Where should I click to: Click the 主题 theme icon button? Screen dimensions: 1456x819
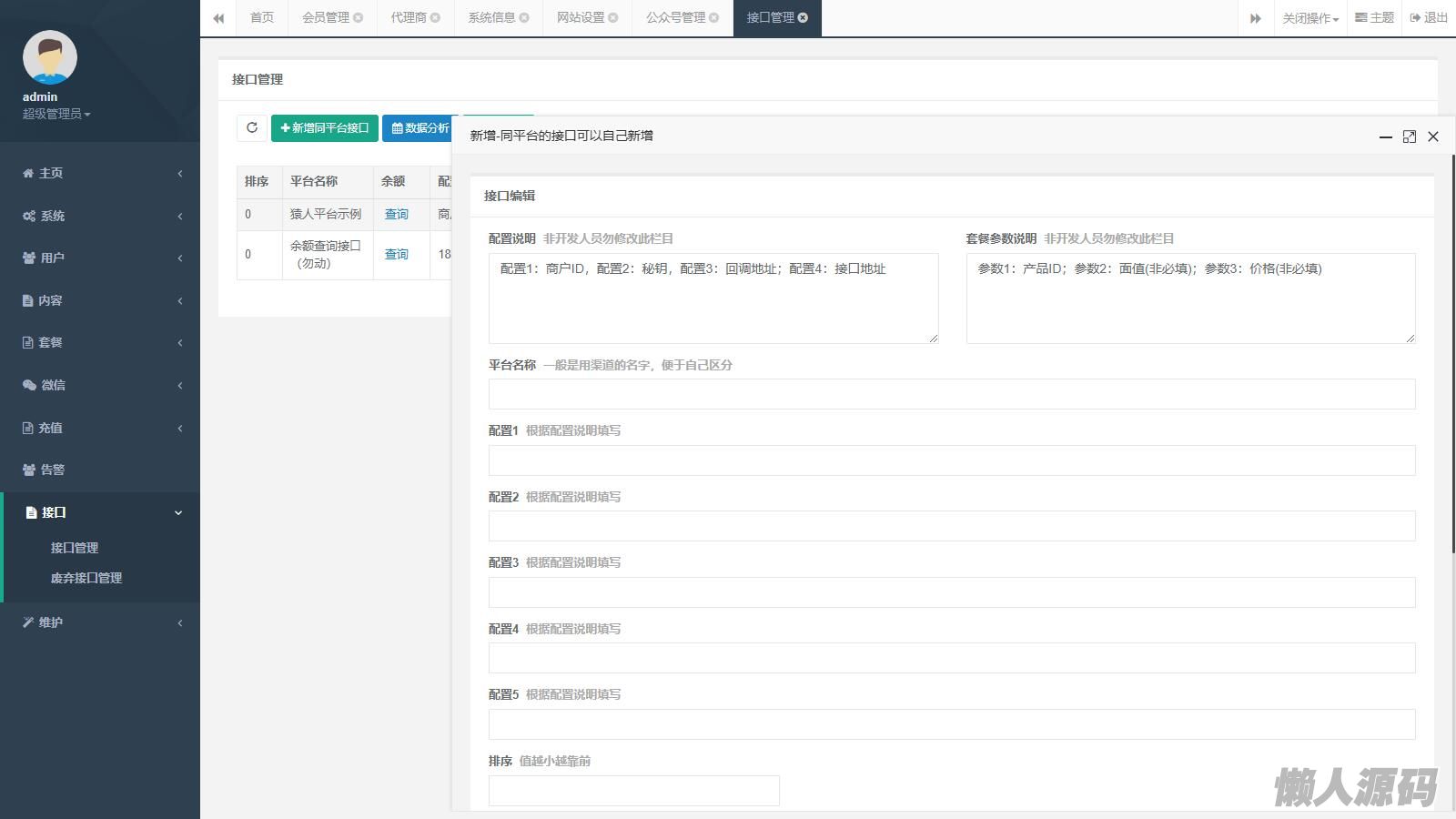[1374, 18]
